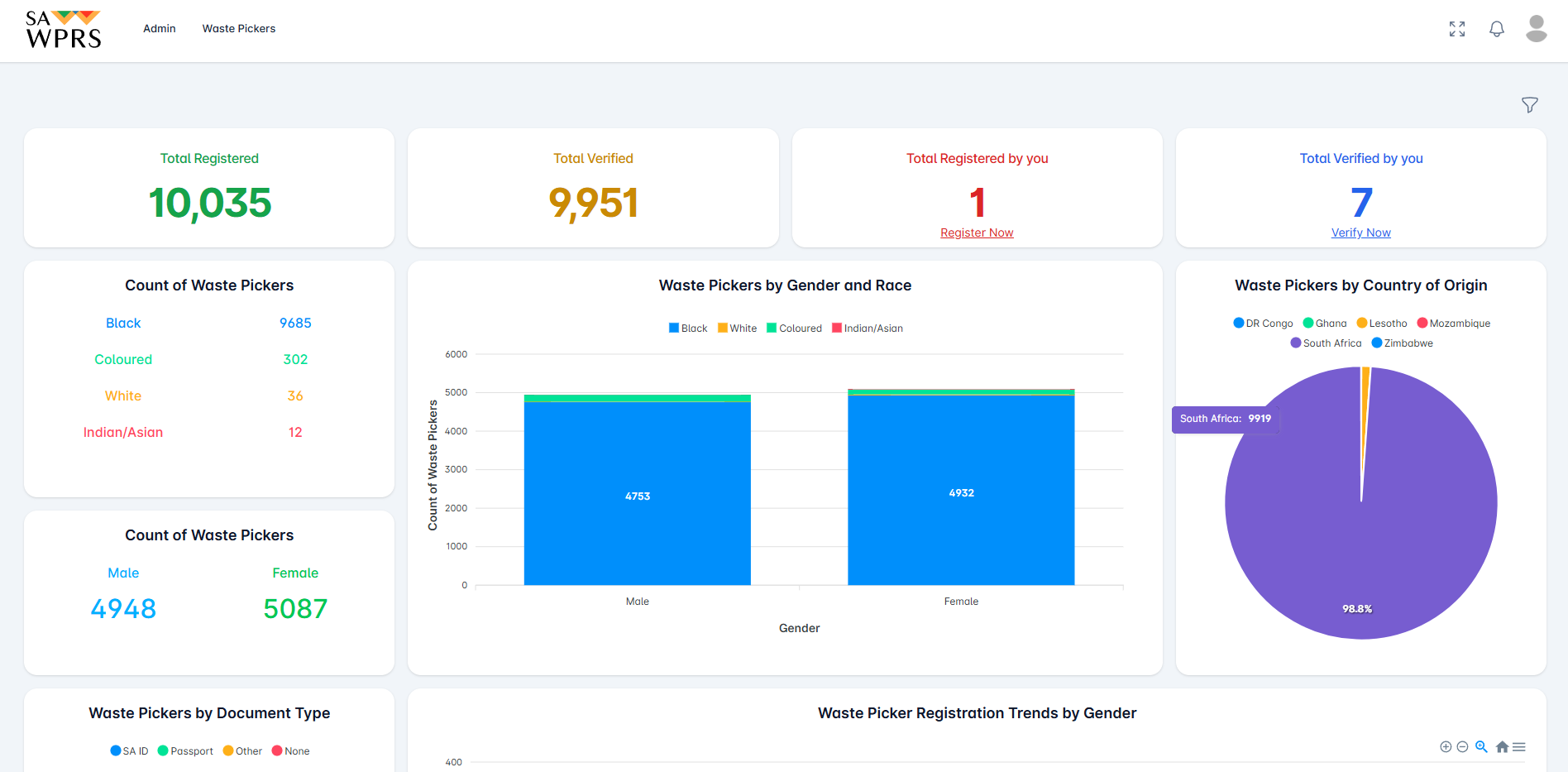Screen dimensions: 1568x772
Task: Zoom out on registration trends chart
Action: pos(1462,747)
